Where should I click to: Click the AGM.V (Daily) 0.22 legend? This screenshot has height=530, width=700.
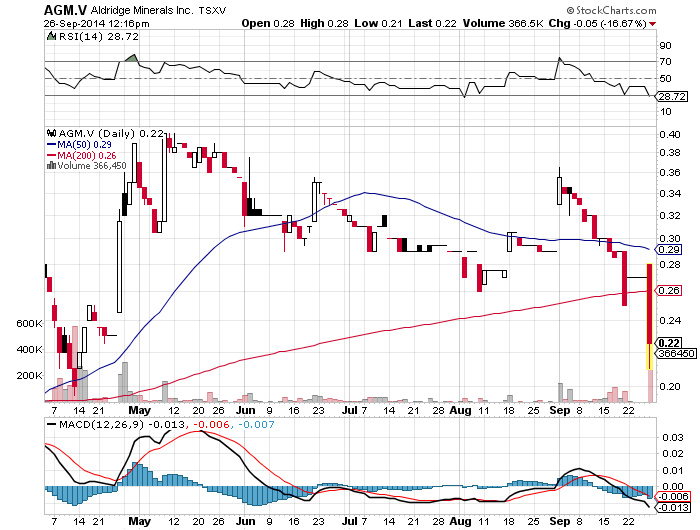tap(111, 133)
